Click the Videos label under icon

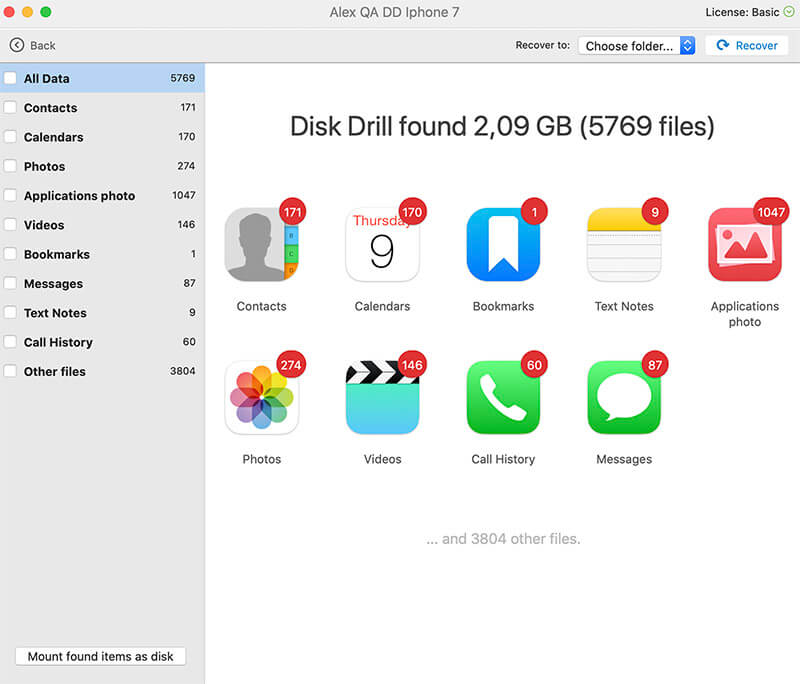click(x=382, y=459)
